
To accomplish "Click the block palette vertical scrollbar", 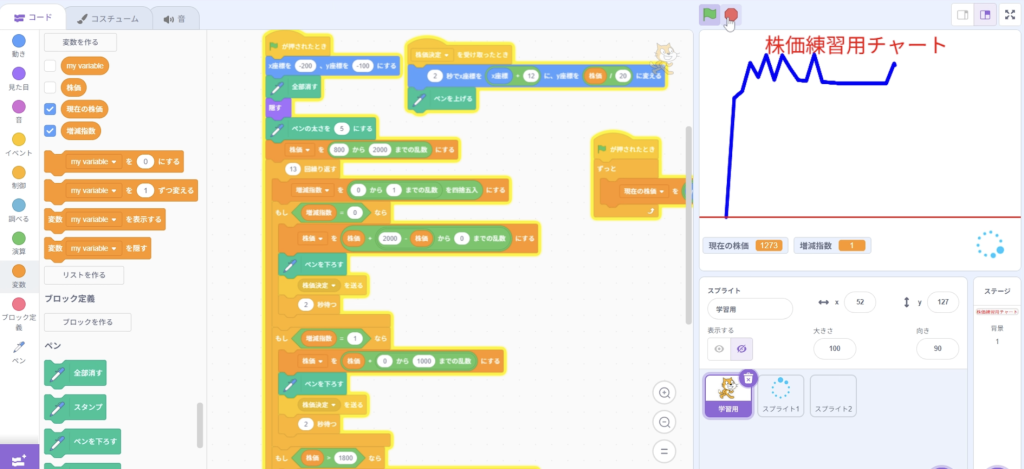I will [200, 425].
